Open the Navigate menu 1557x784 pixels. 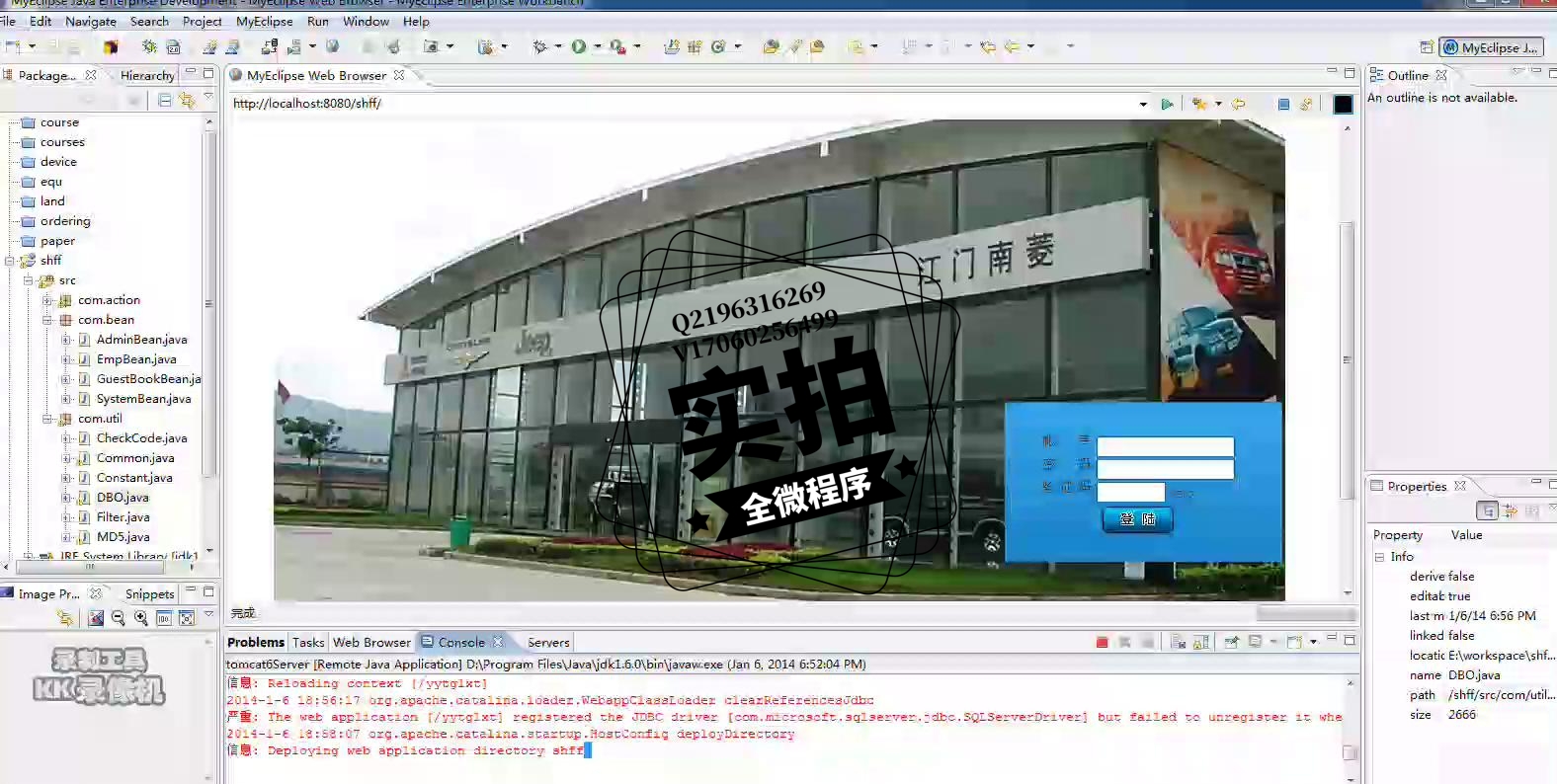pyautogui.click(x=91, y=21)
